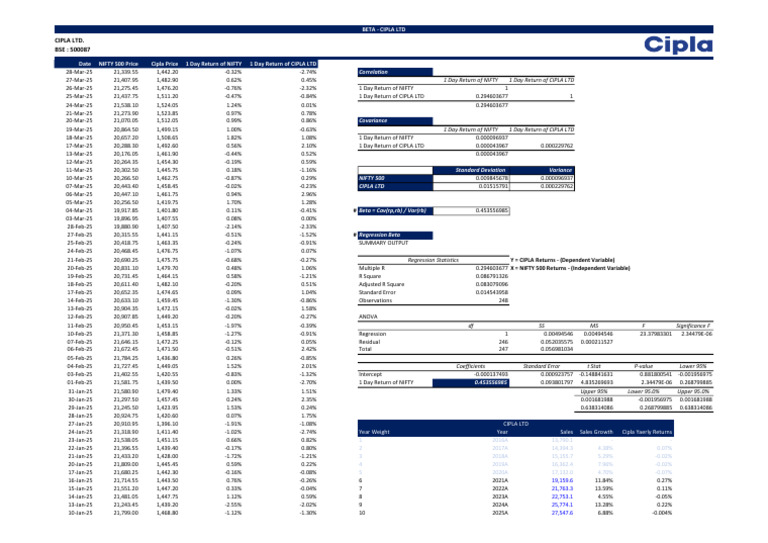Click year weight "10" in the bottom row

click(x=362, y=513)
